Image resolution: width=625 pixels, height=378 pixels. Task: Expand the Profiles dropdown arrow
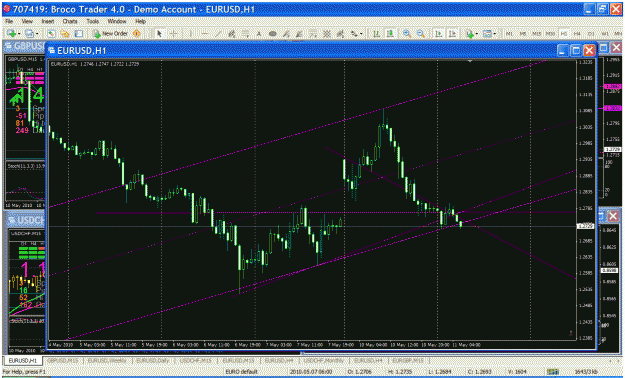coord(37,33)
